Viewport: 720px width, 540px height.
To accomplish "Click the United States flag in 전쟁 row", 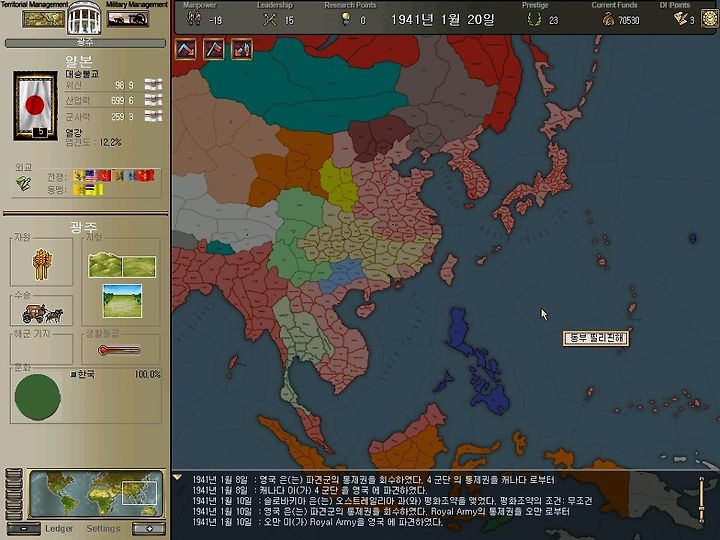I will pos(92,175).
